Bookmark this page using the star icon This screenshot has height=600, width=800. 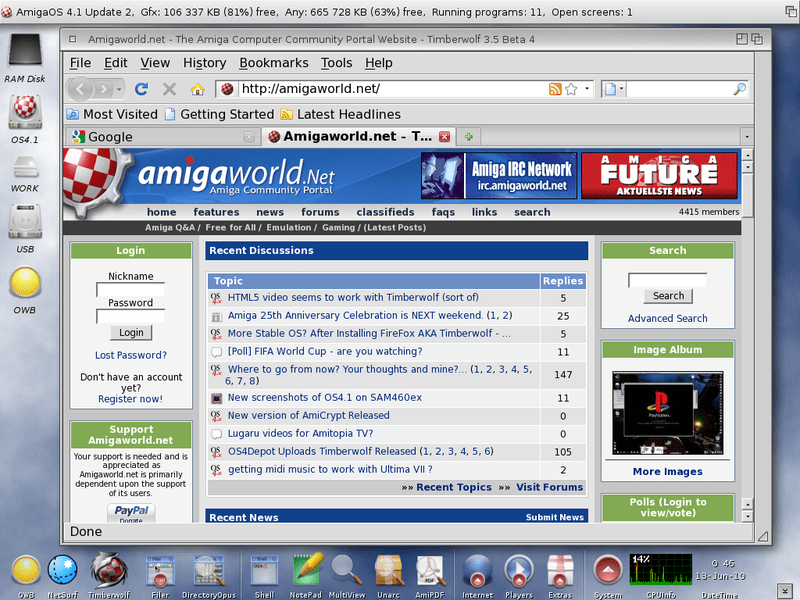571,89
